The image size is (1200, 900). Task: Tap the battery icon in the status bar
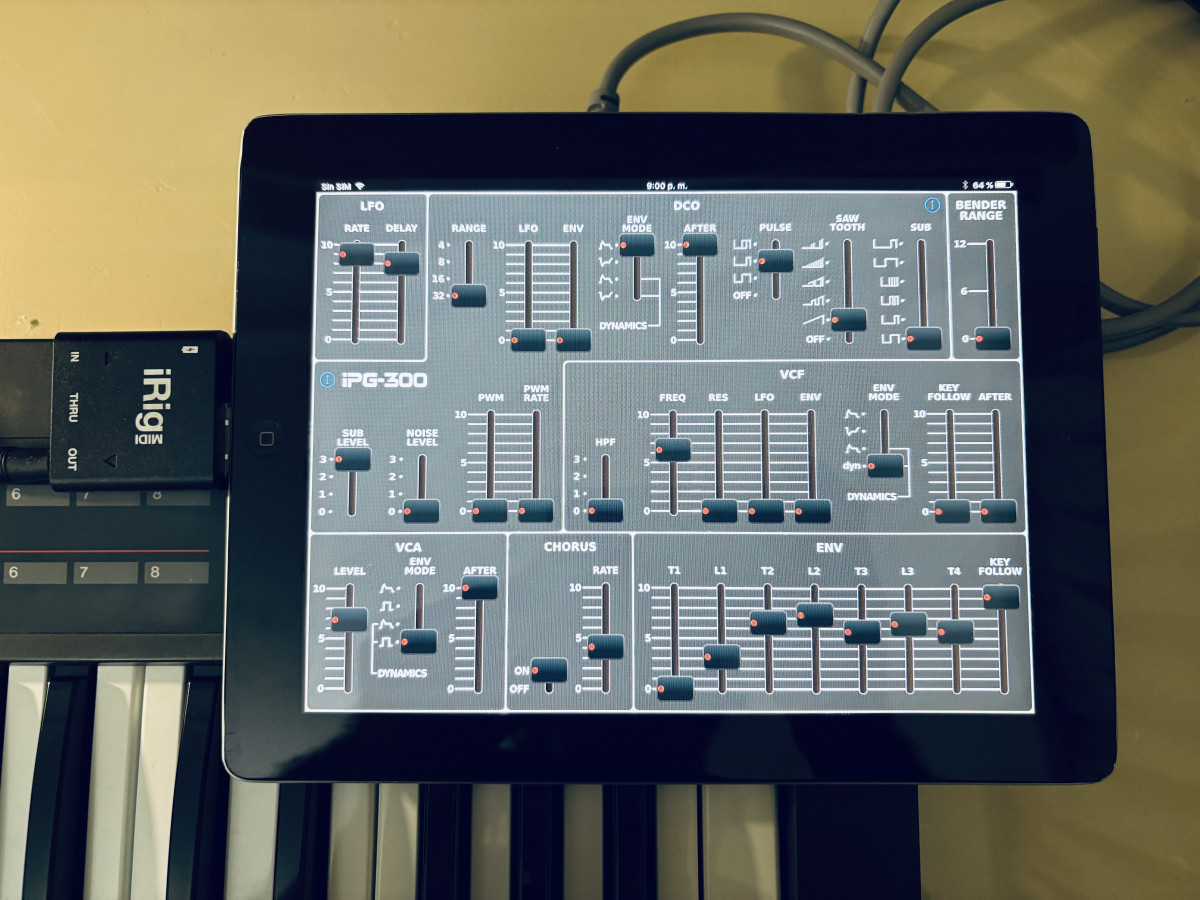pyautogui.click(x=1003, y=185)
